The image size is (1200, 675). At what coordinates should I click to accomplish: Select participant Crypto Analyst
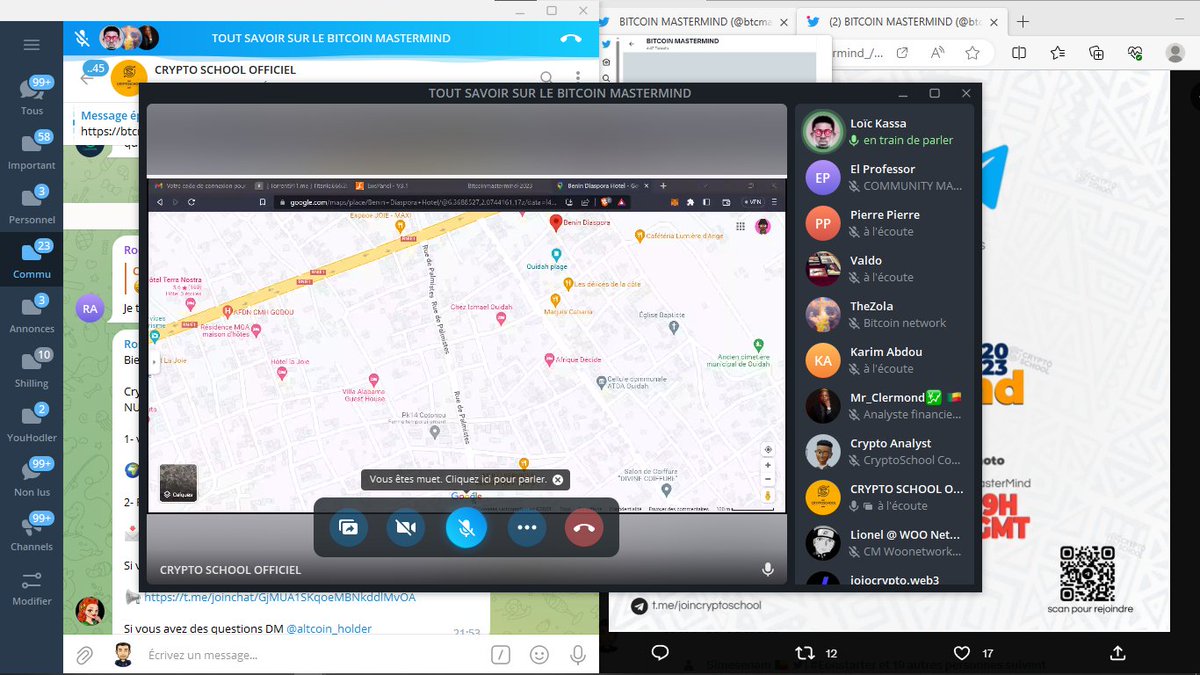pyautogui.click(x=886, y=451)
